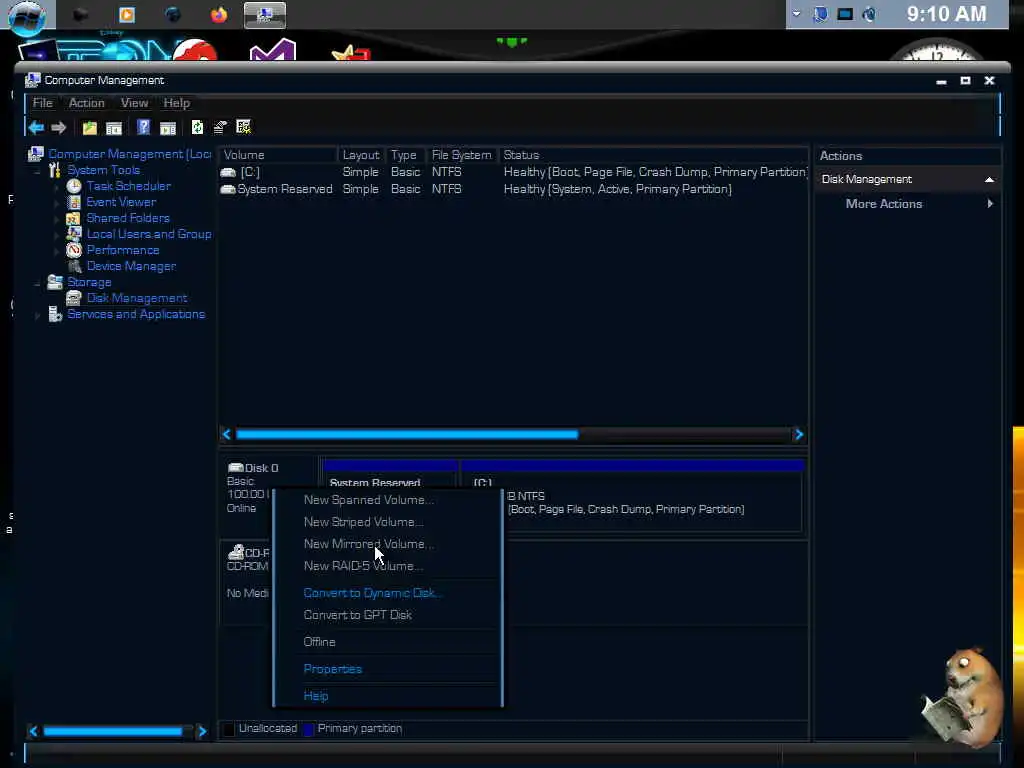Select the (C:) volume row
Screen dimensions: 1024x768
513,172
